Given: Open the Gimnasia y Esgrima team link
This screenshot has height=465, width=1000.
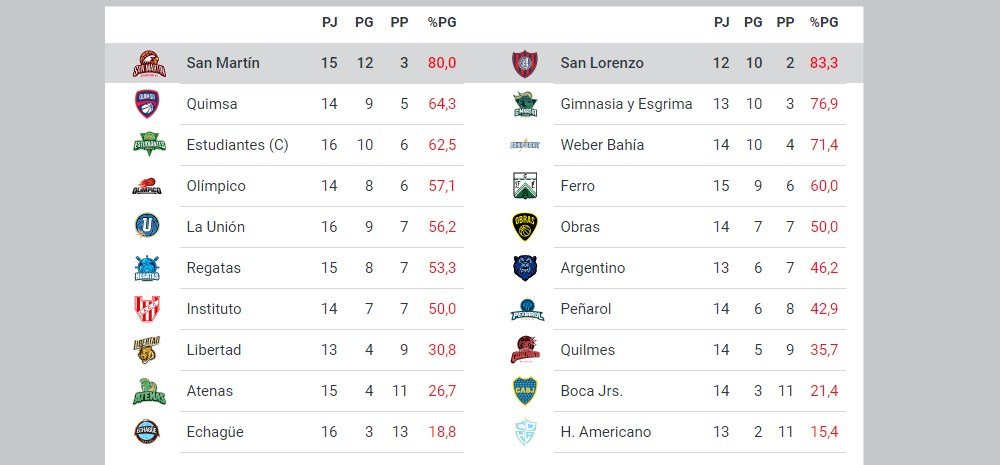Looking at the screenshot, I should tap(626, 104).
